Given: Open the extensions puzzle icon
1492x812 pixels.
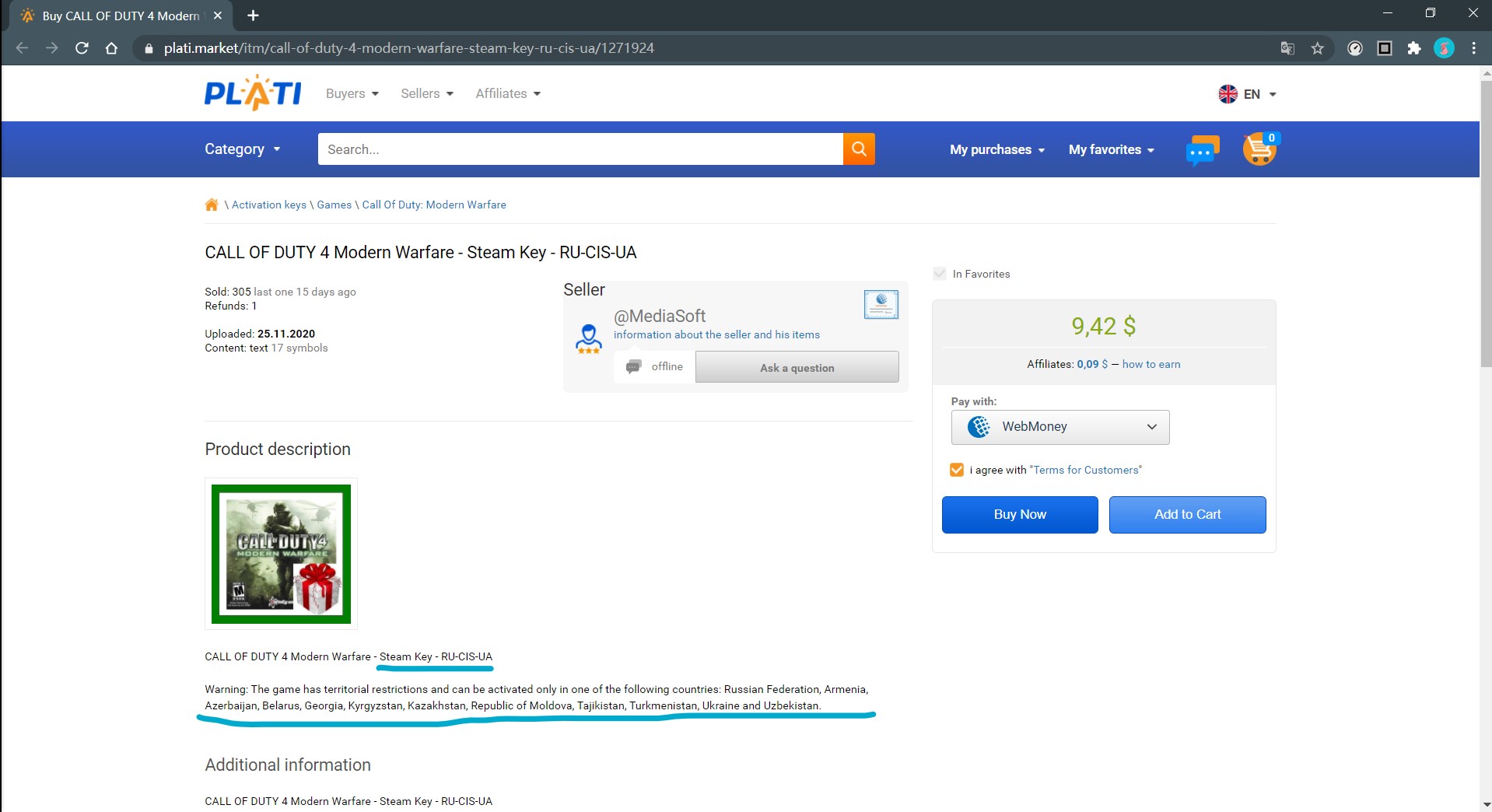Looking at the screenshot, I should (x=1414, y=48).
